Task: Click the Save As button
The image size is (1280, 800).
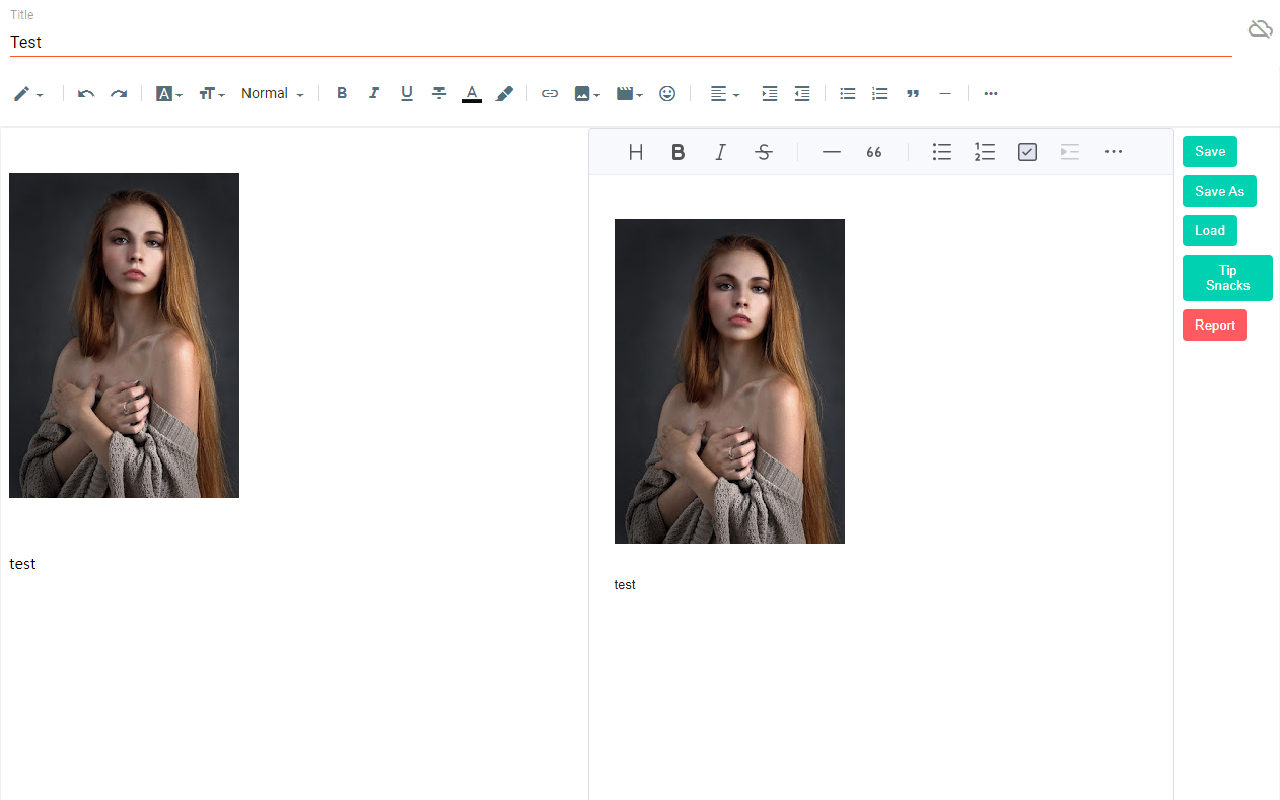Action: tap(1219, 191)
